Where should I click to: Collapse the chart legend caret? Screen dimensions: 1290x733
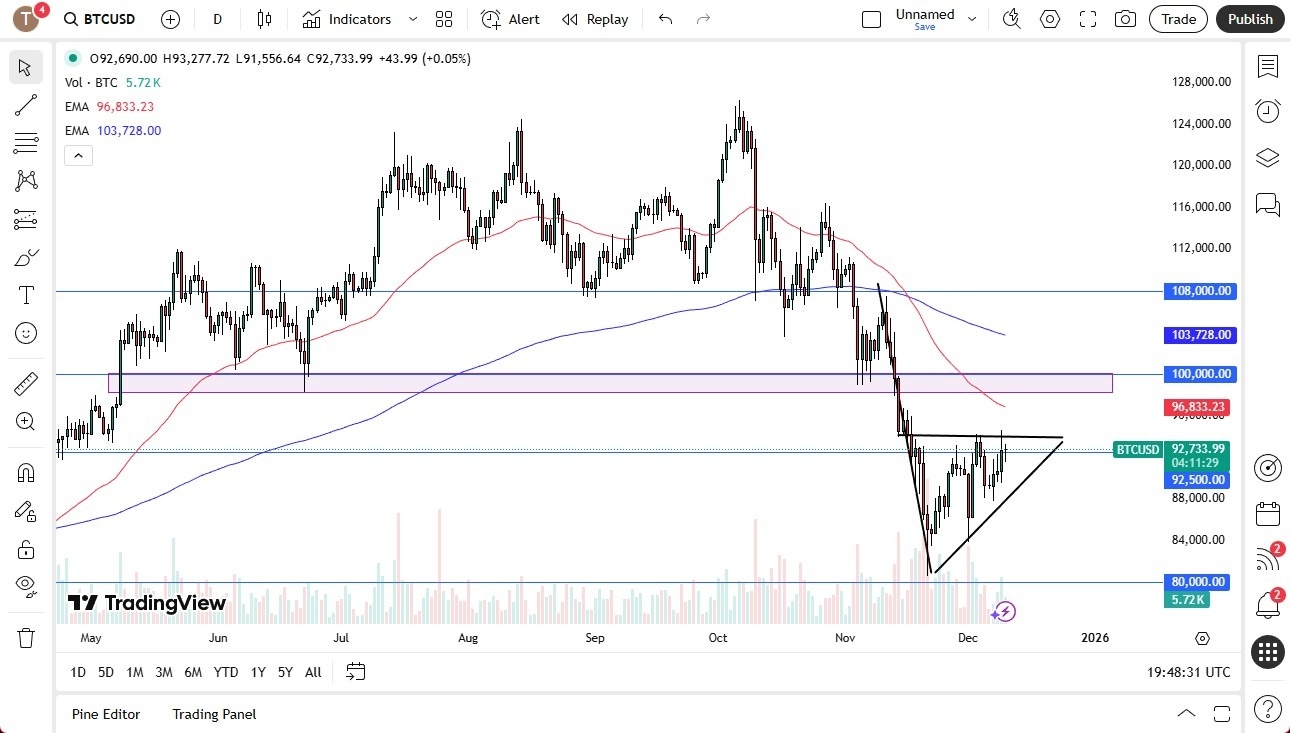pyautogui.click(x=78, y=155)
